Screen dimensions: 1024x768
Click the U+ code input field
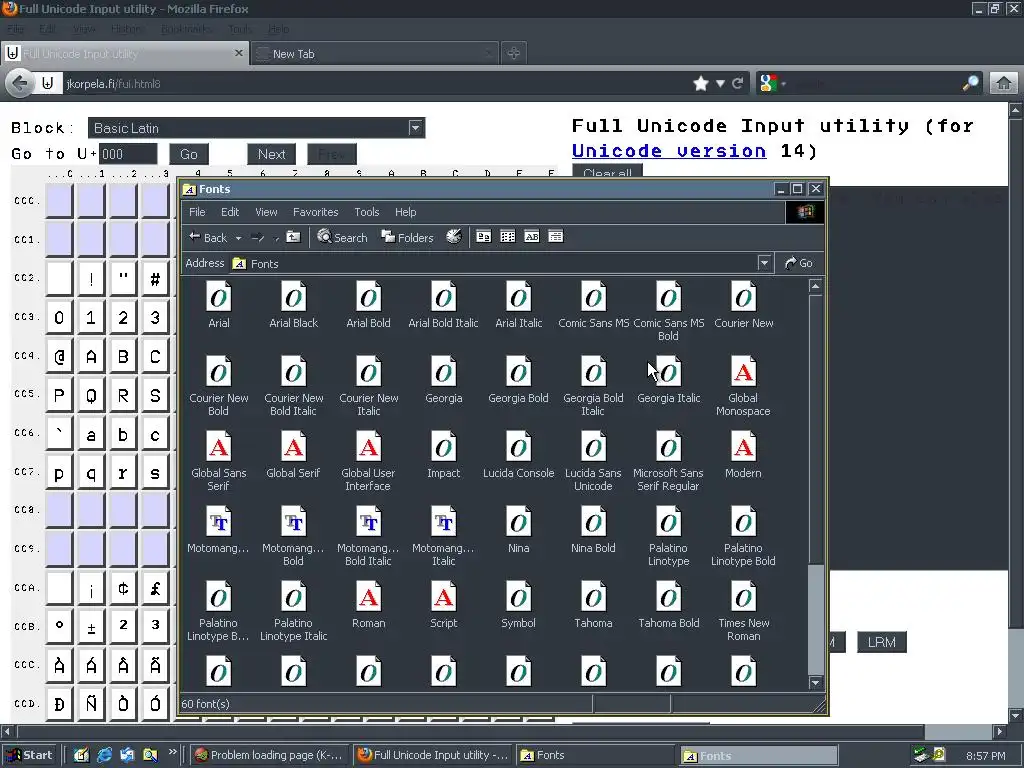coord(128,154)
